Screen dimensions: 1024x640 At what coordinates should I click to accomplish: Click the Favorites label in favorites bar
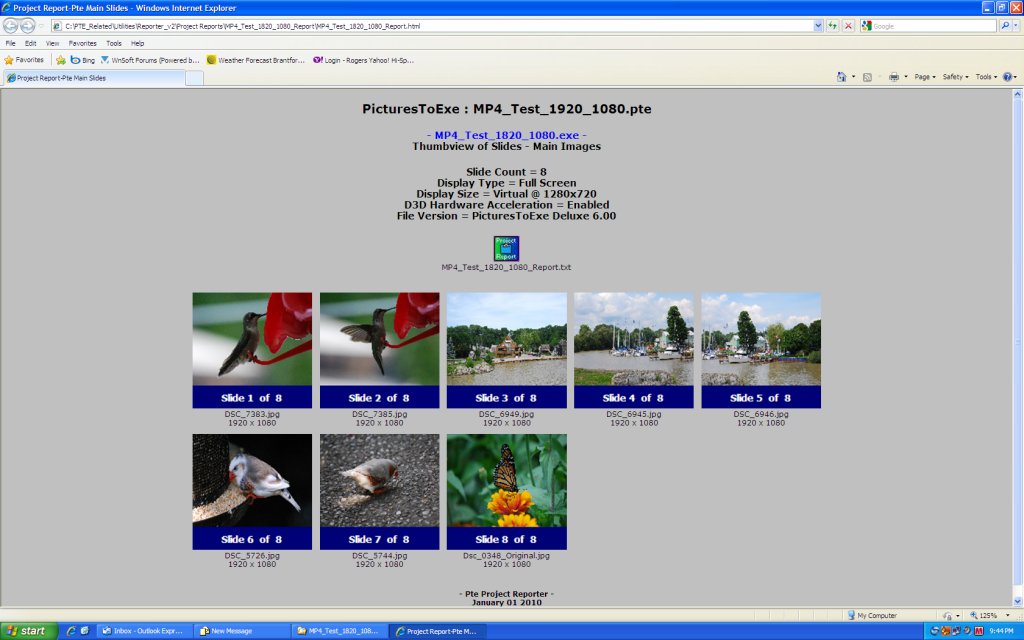point(29,60)
